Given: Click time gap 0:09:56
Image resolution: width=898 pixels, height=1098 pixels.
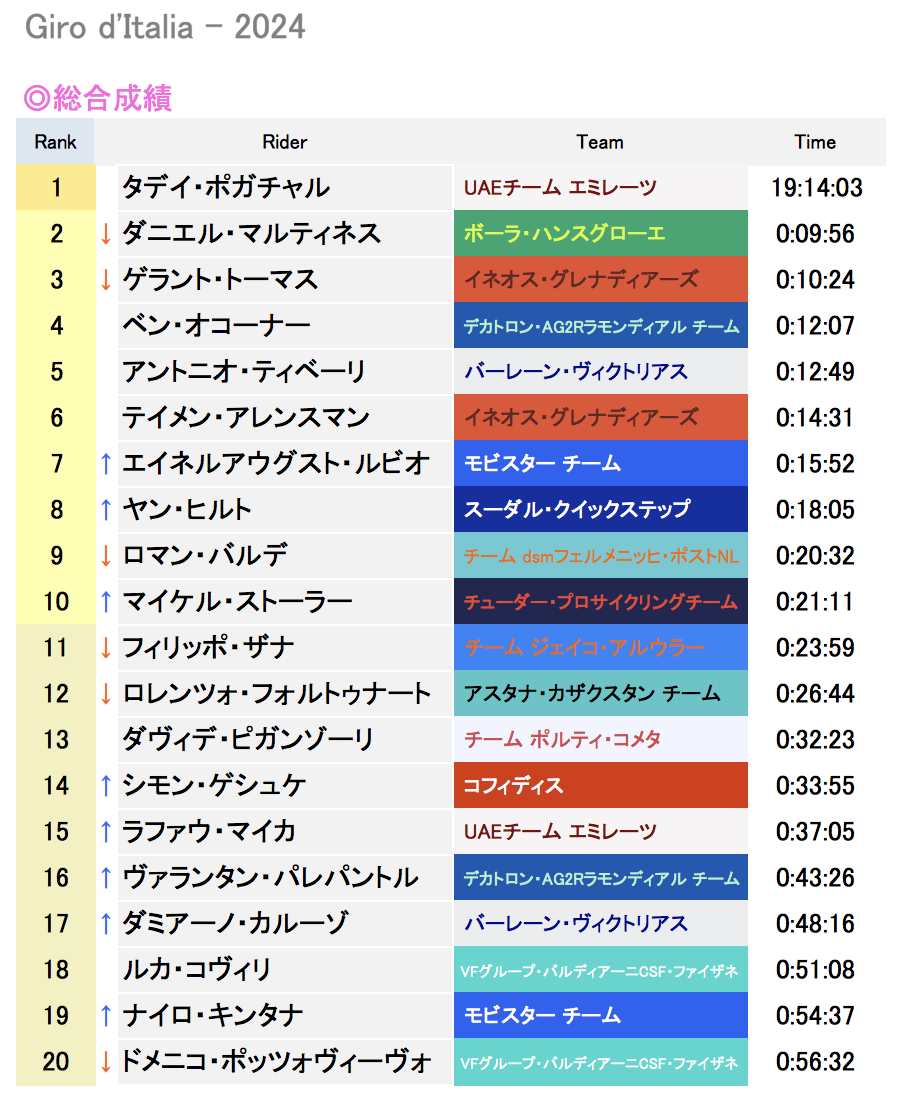Looking at the screenshot, I should coord(815,234).
